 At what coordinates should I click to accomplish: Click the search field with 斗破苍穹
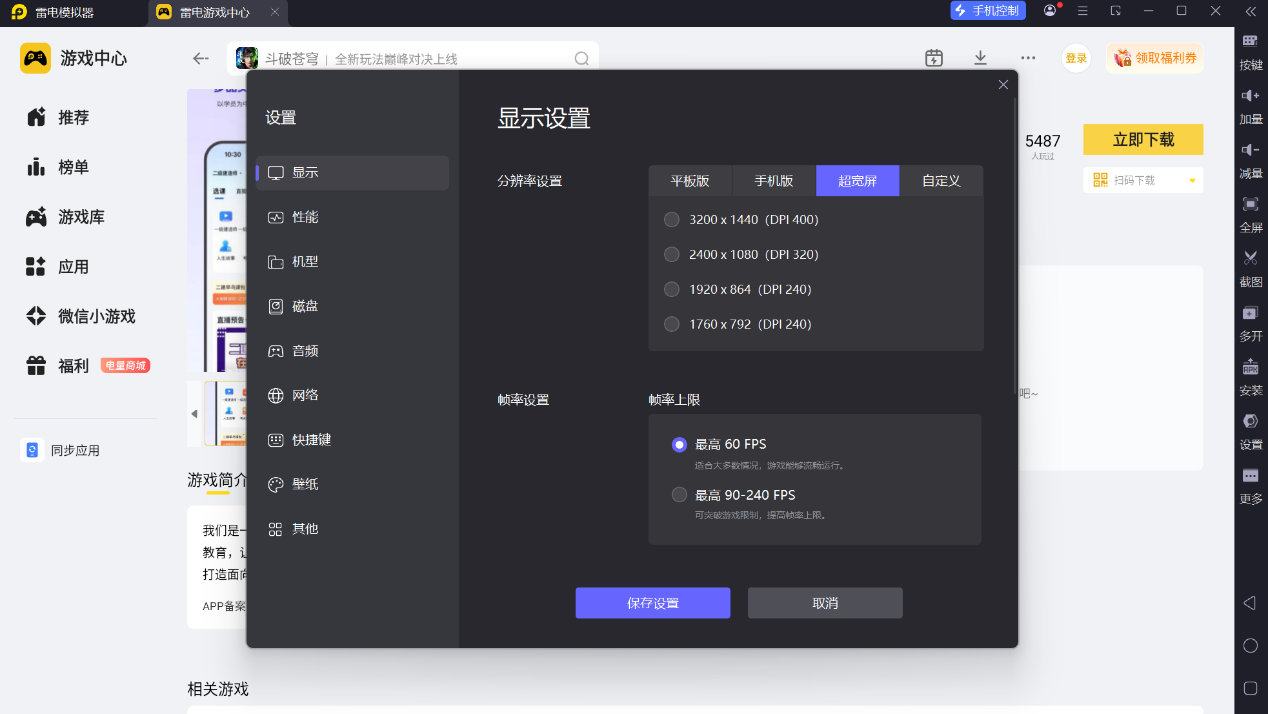coord(413,58)
